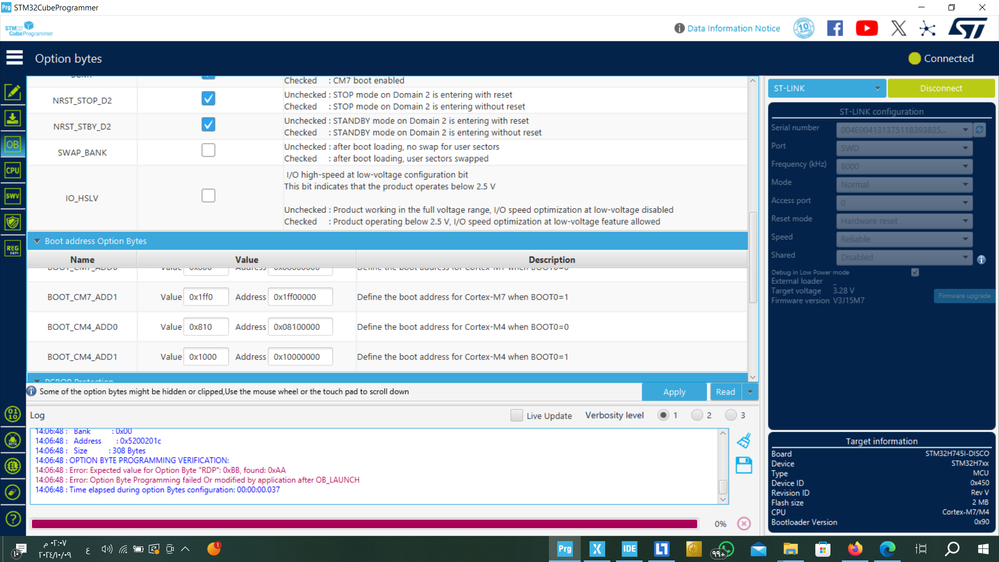Toggle Debug in Low Power mode checkbox

click(x=915, y=272)
